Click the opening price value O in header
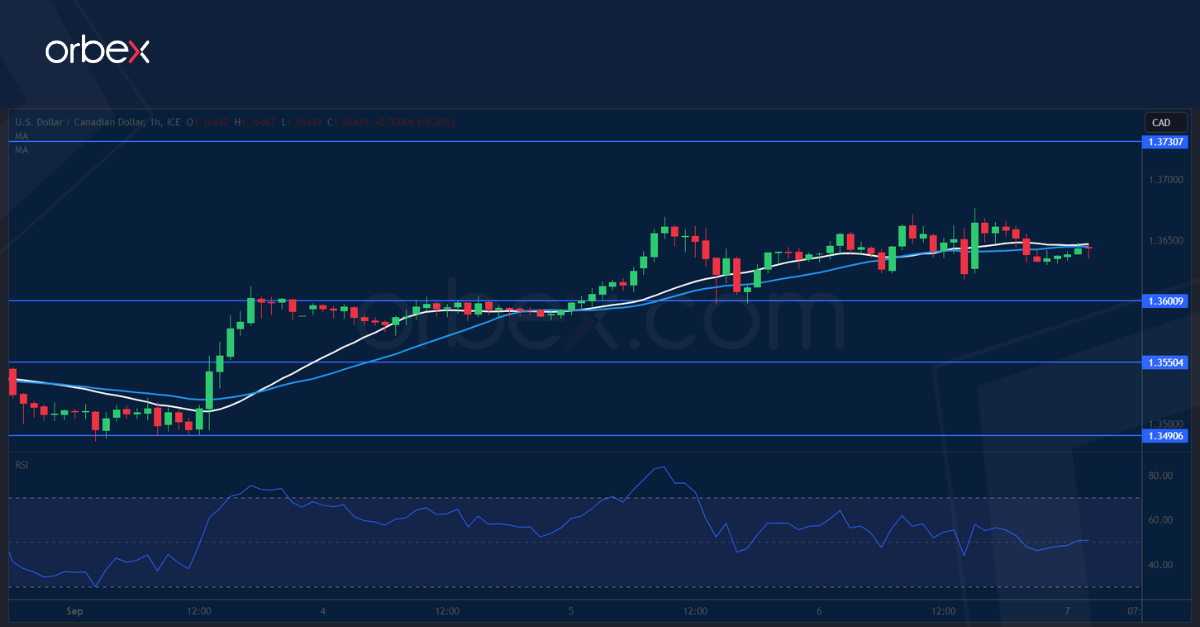 pos(207,122)
